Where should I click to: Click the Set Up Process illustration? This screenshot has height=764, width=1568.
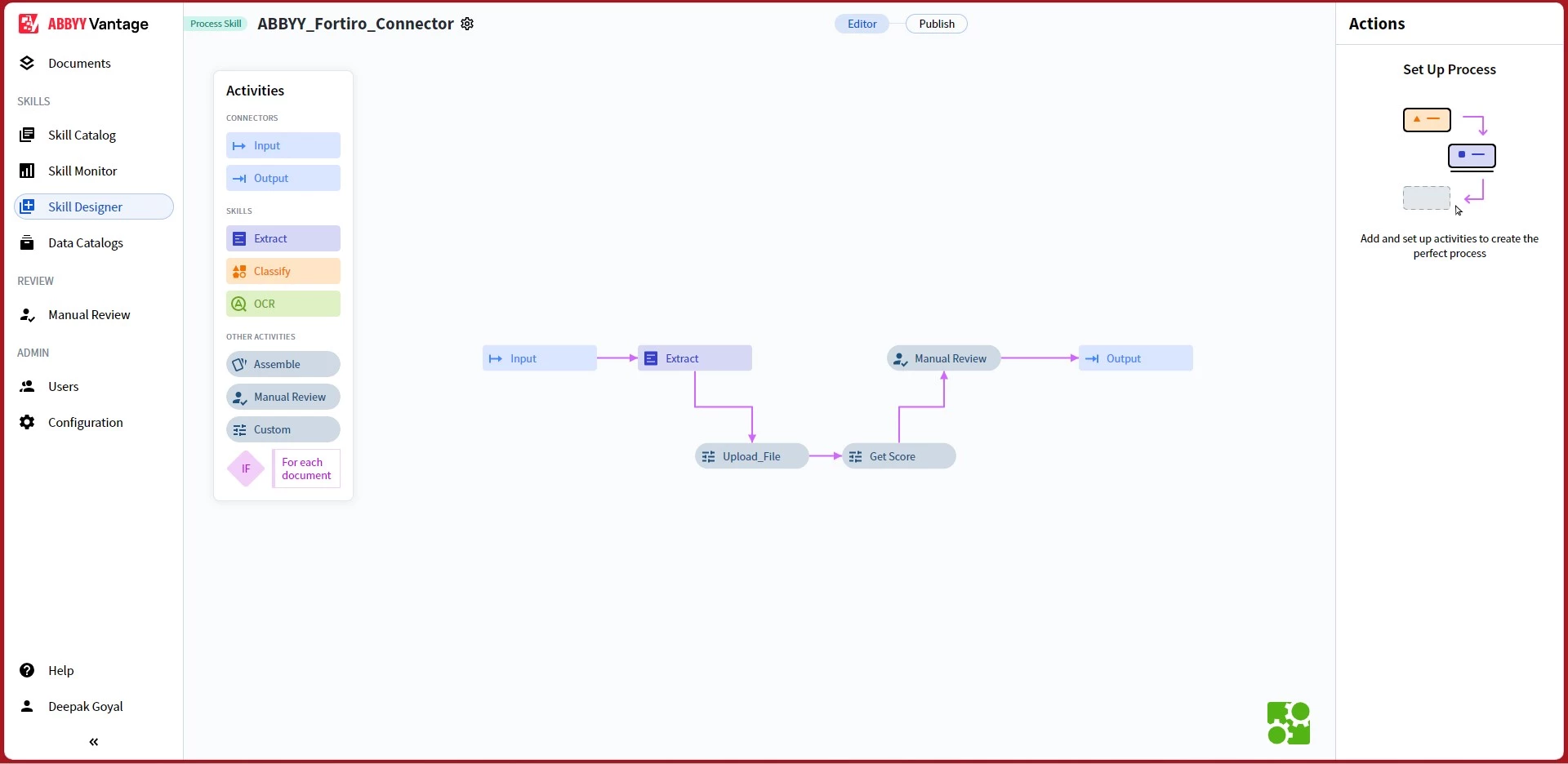(1450, 161)
